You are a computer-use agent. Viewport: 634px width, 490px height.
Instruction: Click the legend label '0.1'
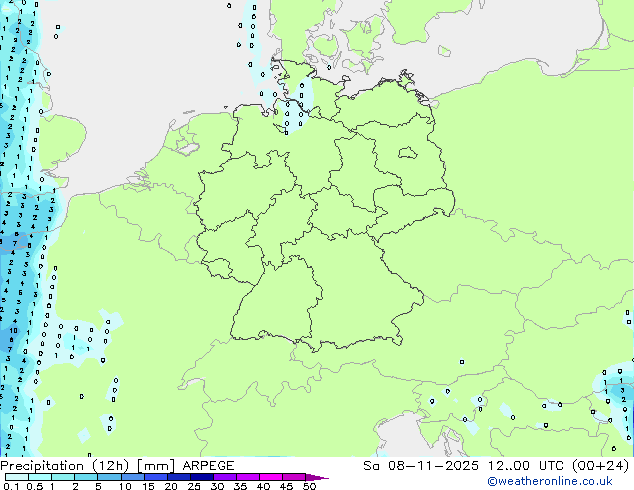click(x=11, y=486)
